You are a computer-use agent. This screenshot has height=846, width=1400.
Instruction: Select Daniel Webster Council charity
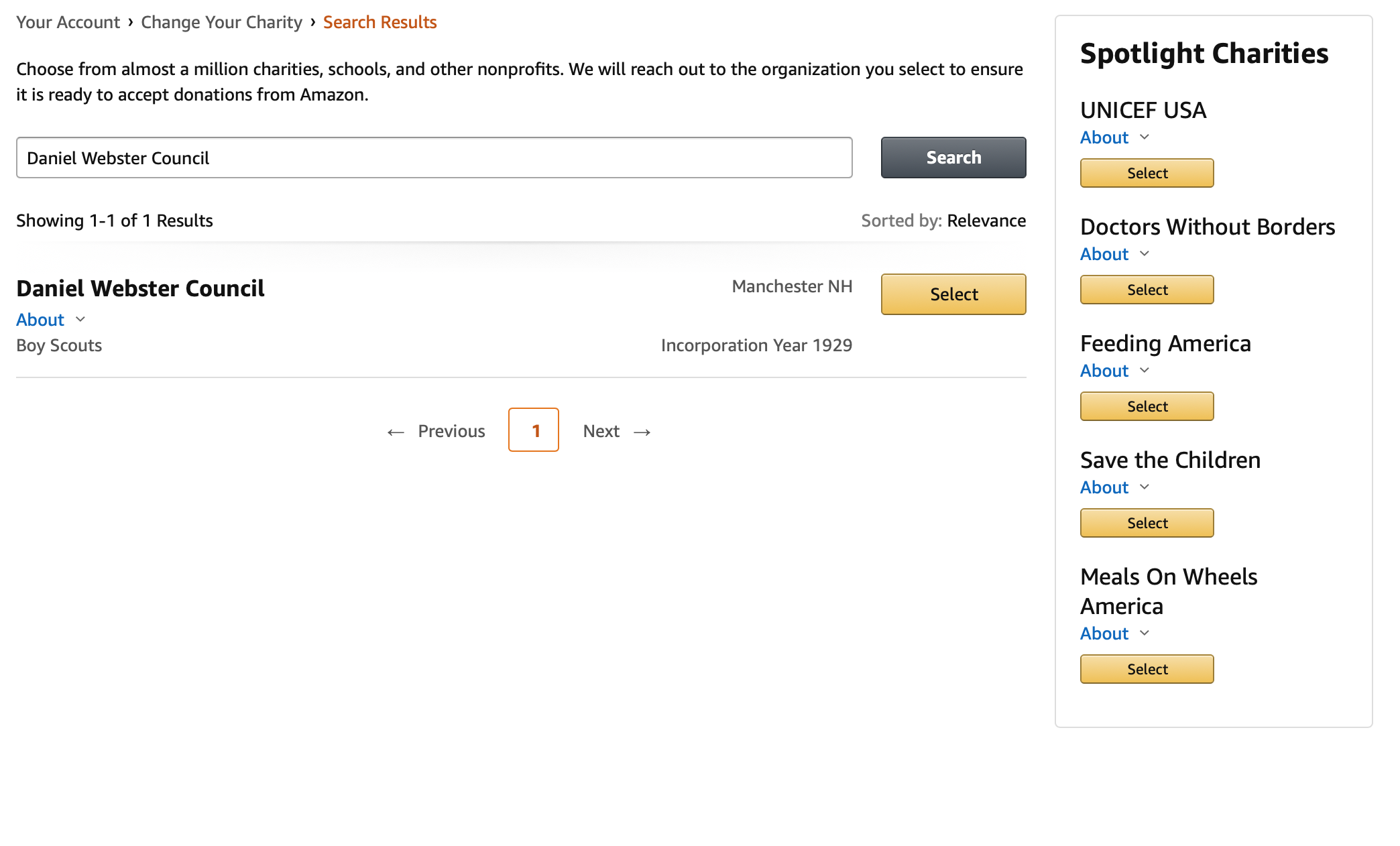pos(953,294)
